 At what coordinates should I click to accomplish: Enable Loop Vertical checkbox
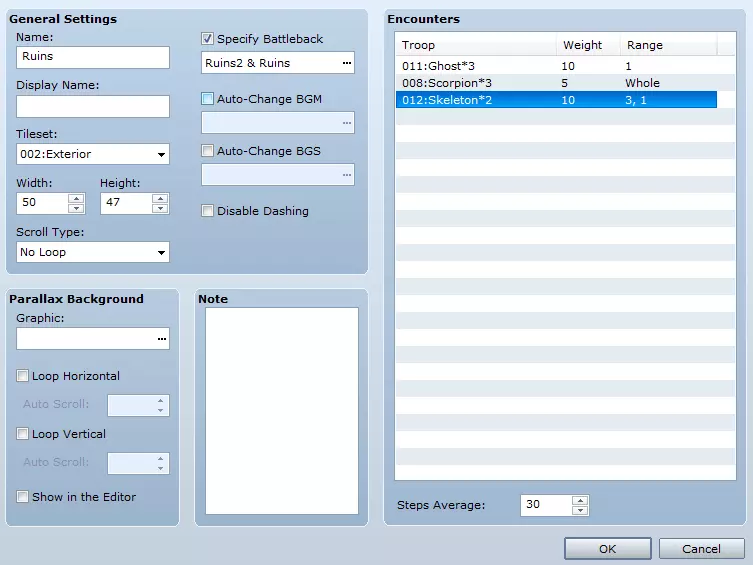click(x=23, y=434)
